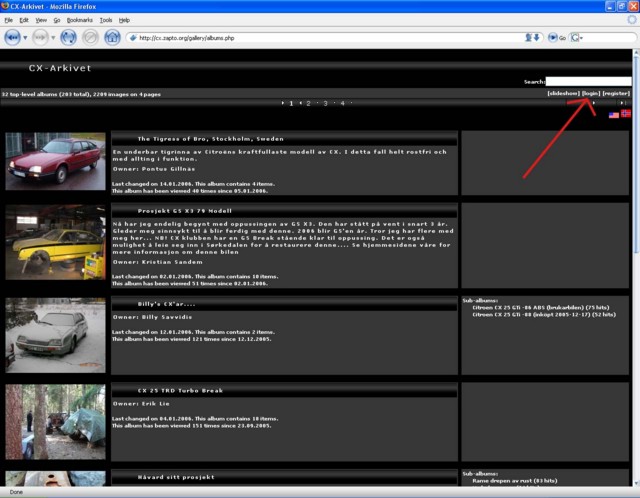Click the Back navigation button
The width and height of the screenshot is (640, 498).
[12, 38]
